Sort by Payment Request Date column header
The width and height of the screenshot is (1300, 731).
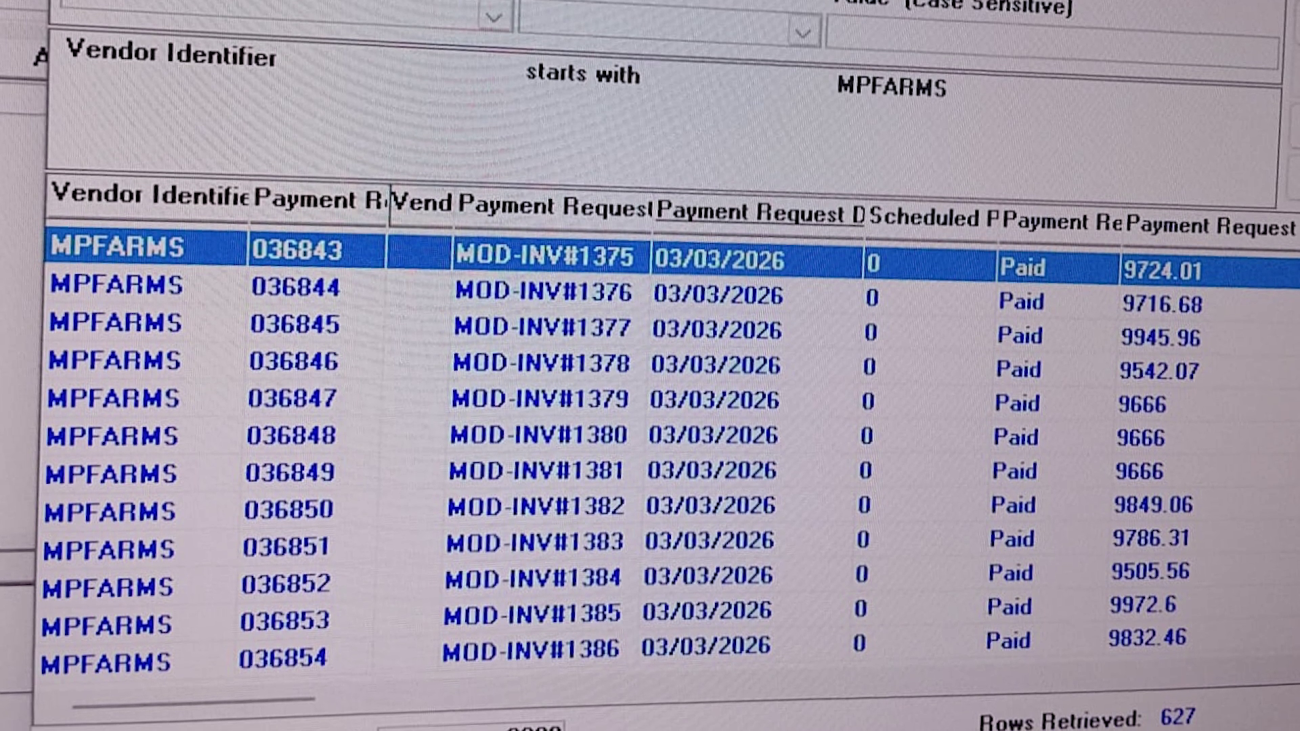pyautogui.click(x=760, y=213)
